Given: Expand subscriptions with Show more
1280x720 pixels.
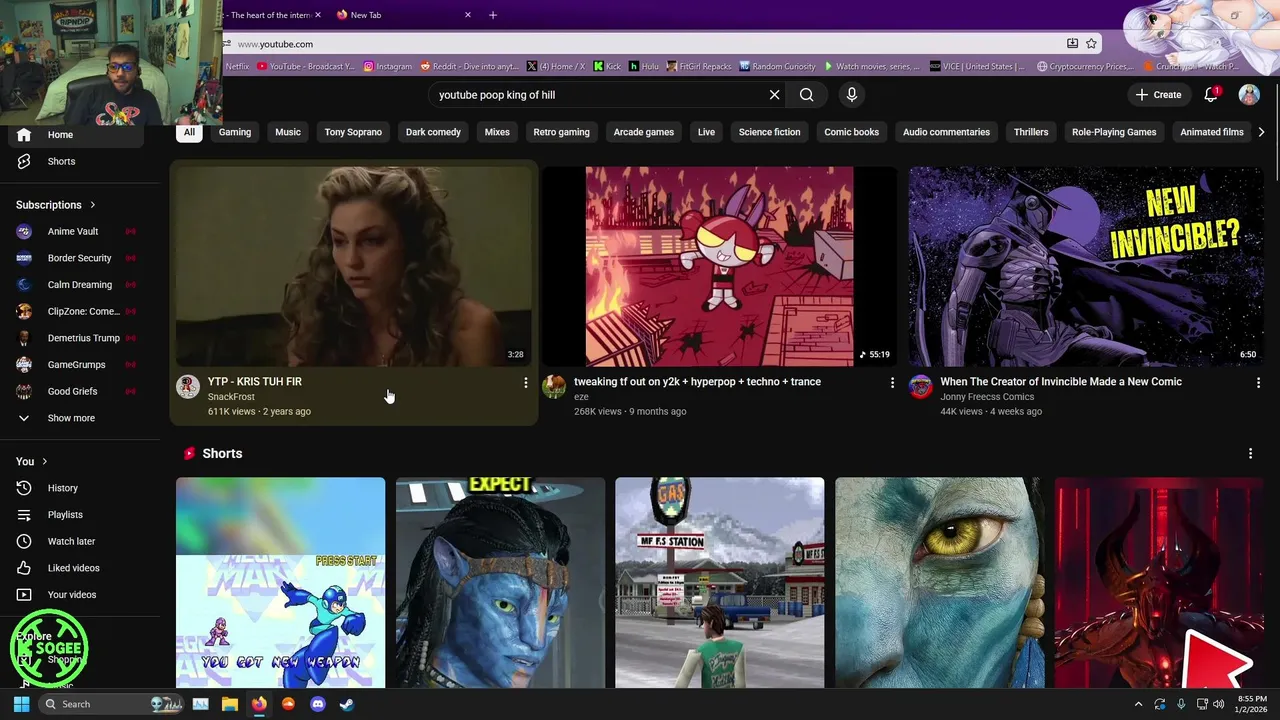Looking at the screenshot, I should (x=70, y=418).
